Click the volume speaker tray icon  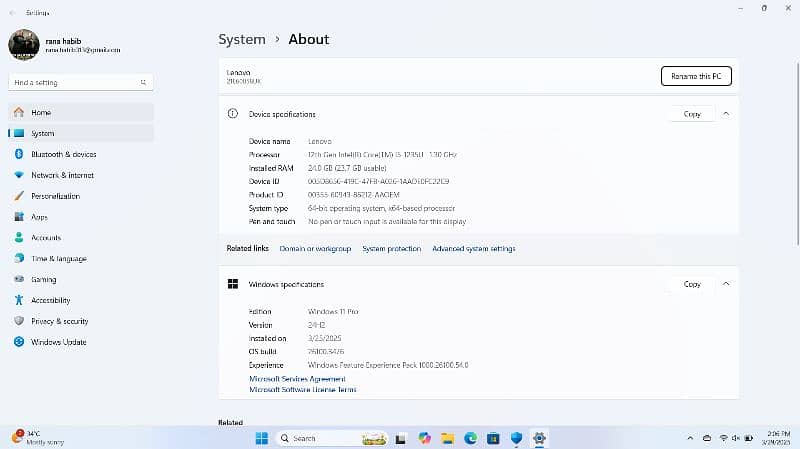click(736, 438)
